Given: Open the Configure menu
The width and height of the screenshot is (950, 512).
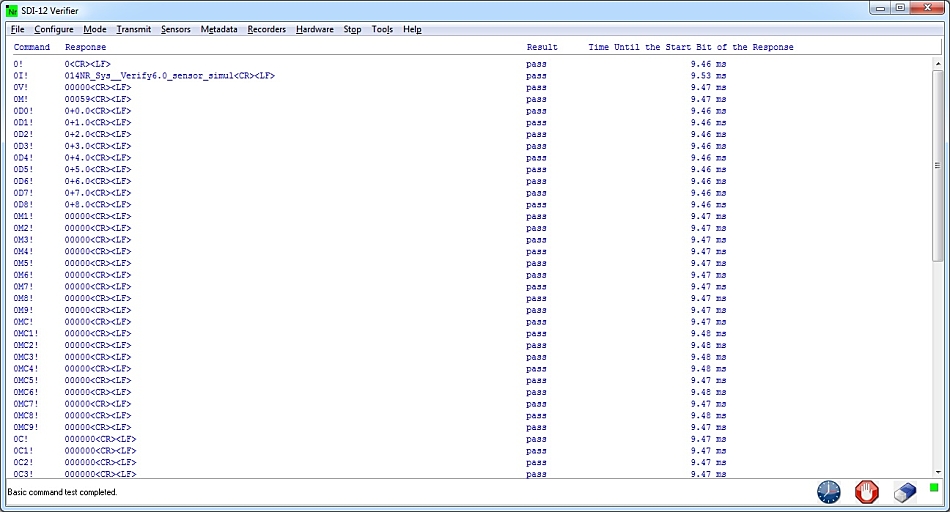Looking at the screenshot, I should [54, 29].
